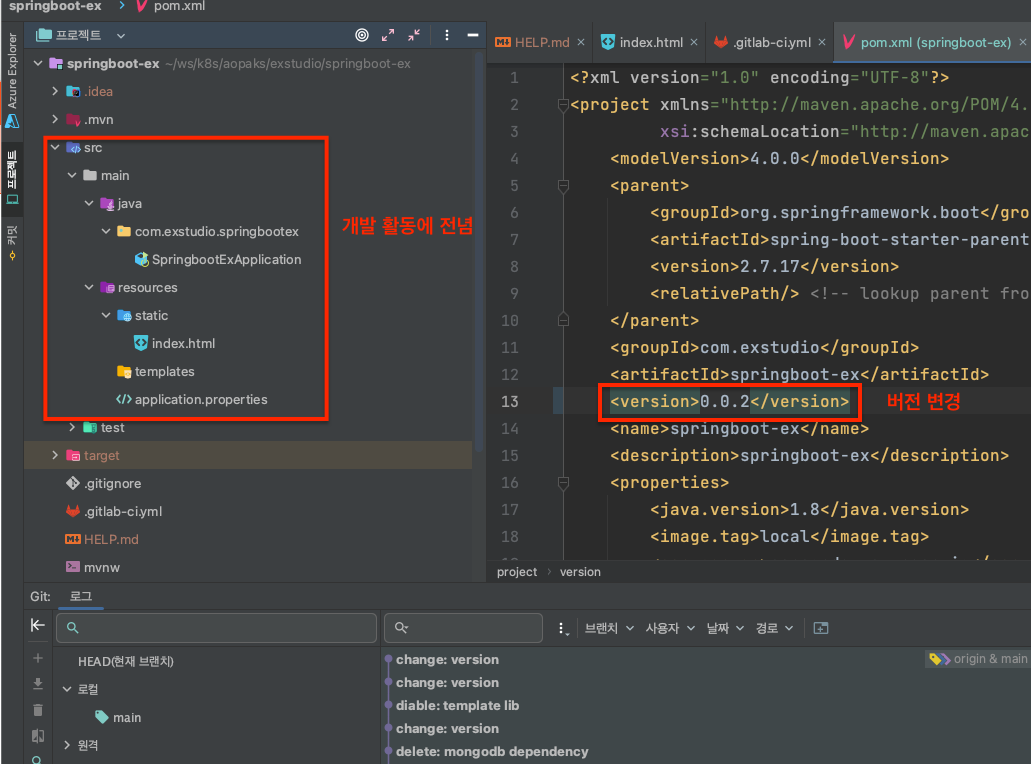This screenshot has height=764, width=1031.
Task: Collapse the 로컬 local branches group
Action: [67, 689]
